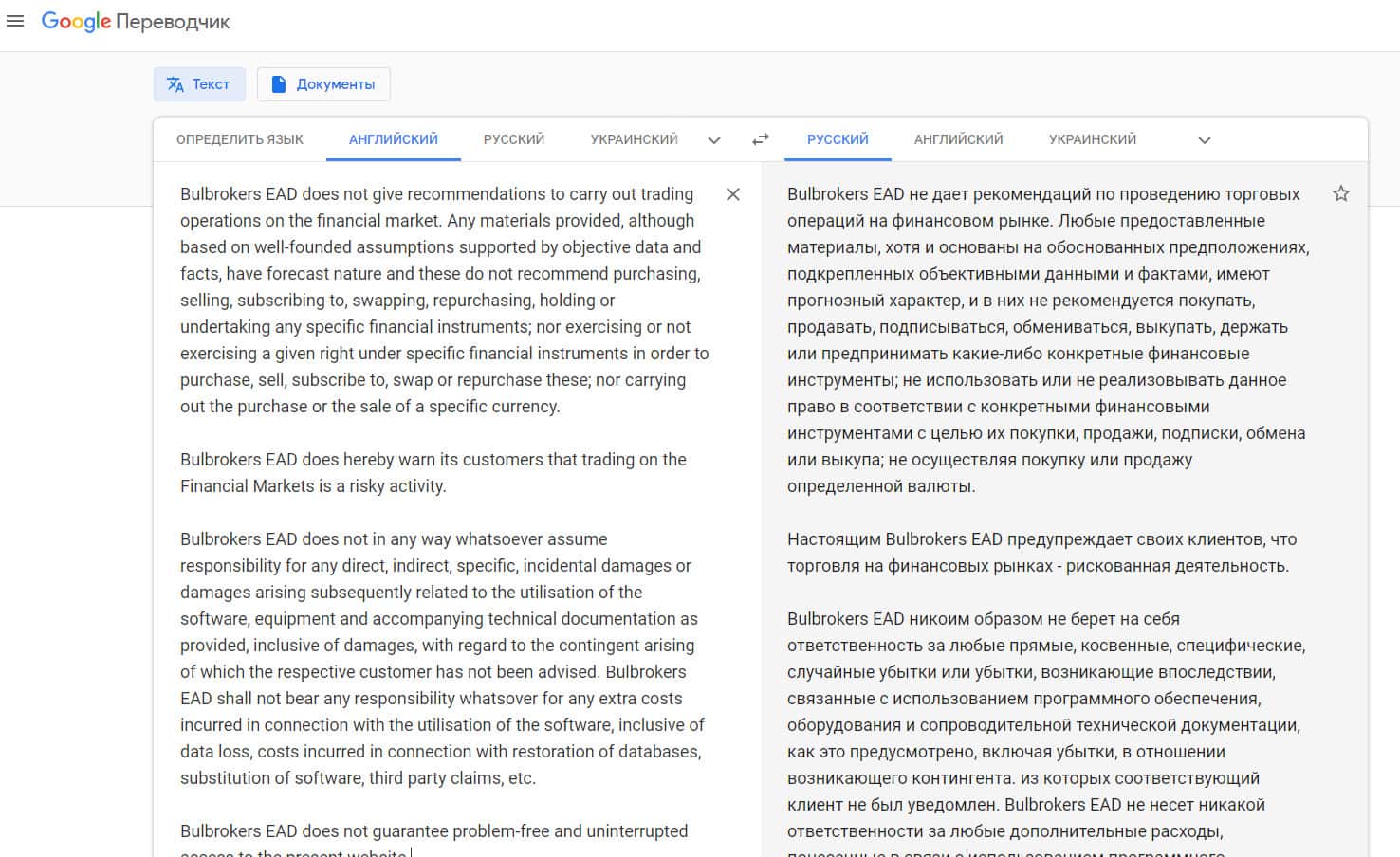Select Русский as source language
This screenshot has width=1400, height=857.
pyautogui.click(x=514, y=139)
